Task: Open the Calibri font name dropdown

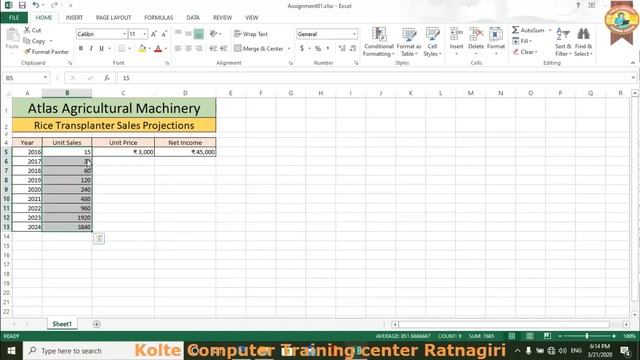Action: [x=124, y=34]
